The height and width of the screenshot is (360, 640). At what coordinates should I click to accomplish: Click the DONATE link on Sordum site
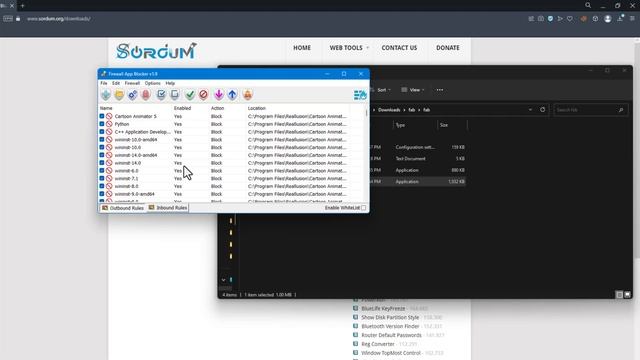(448, 48)
